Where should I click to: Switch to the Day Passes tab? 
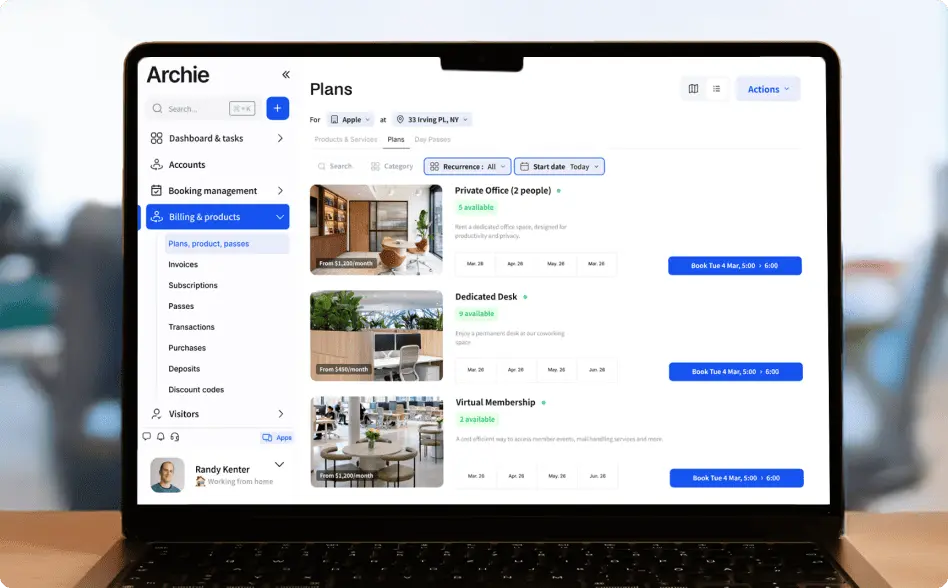432,140
